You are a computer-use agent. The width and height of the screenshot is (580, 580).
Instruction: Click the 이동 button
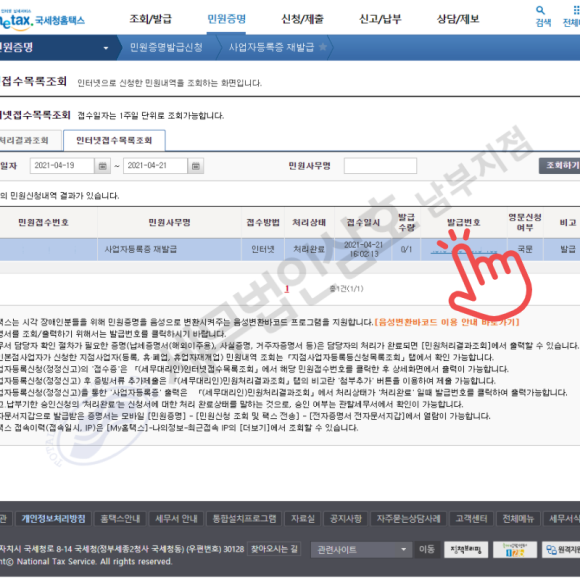426,550
